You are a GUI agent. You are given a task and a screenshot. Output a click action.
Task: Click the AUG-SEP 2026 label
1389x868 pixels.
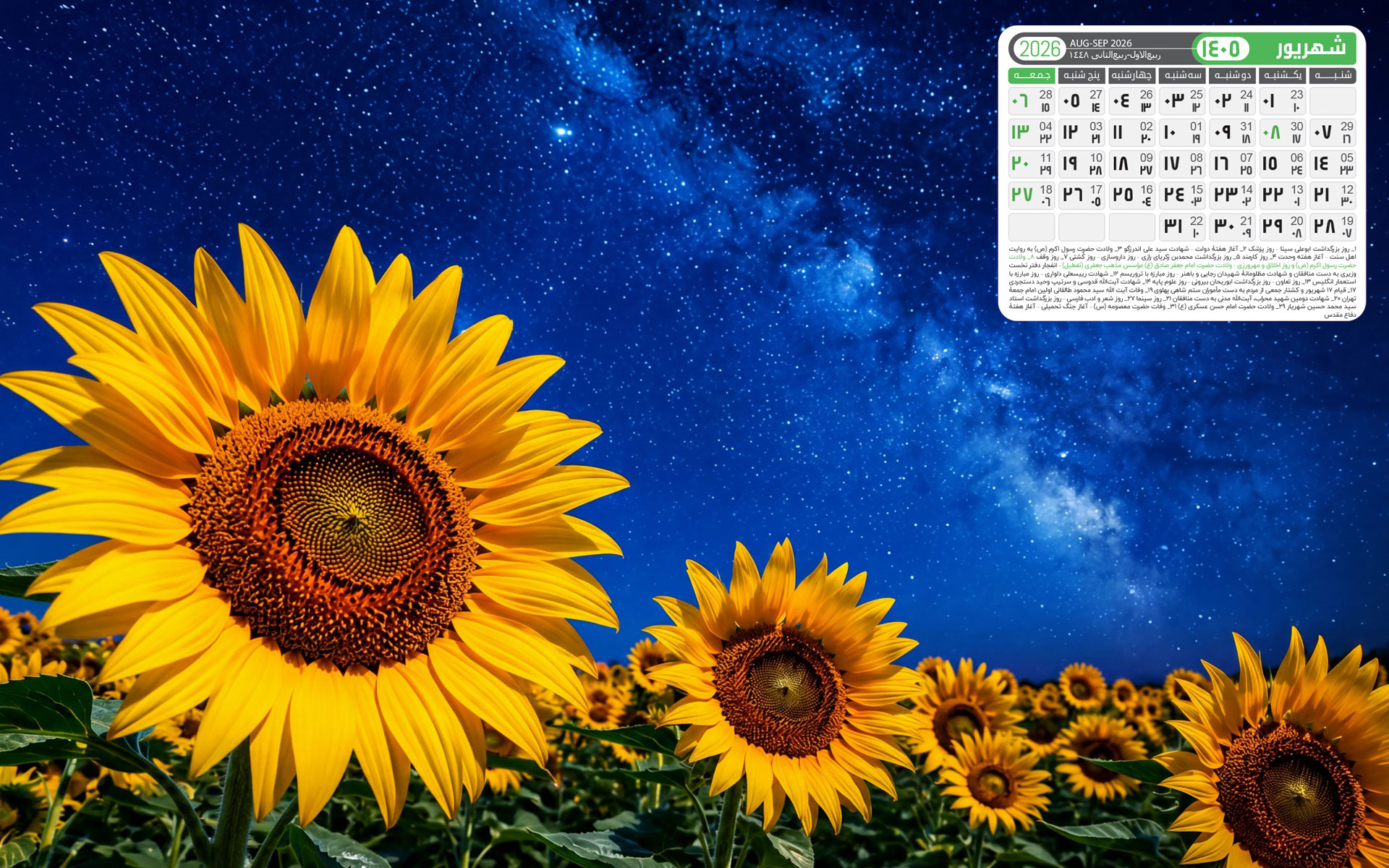point(1100,43)
